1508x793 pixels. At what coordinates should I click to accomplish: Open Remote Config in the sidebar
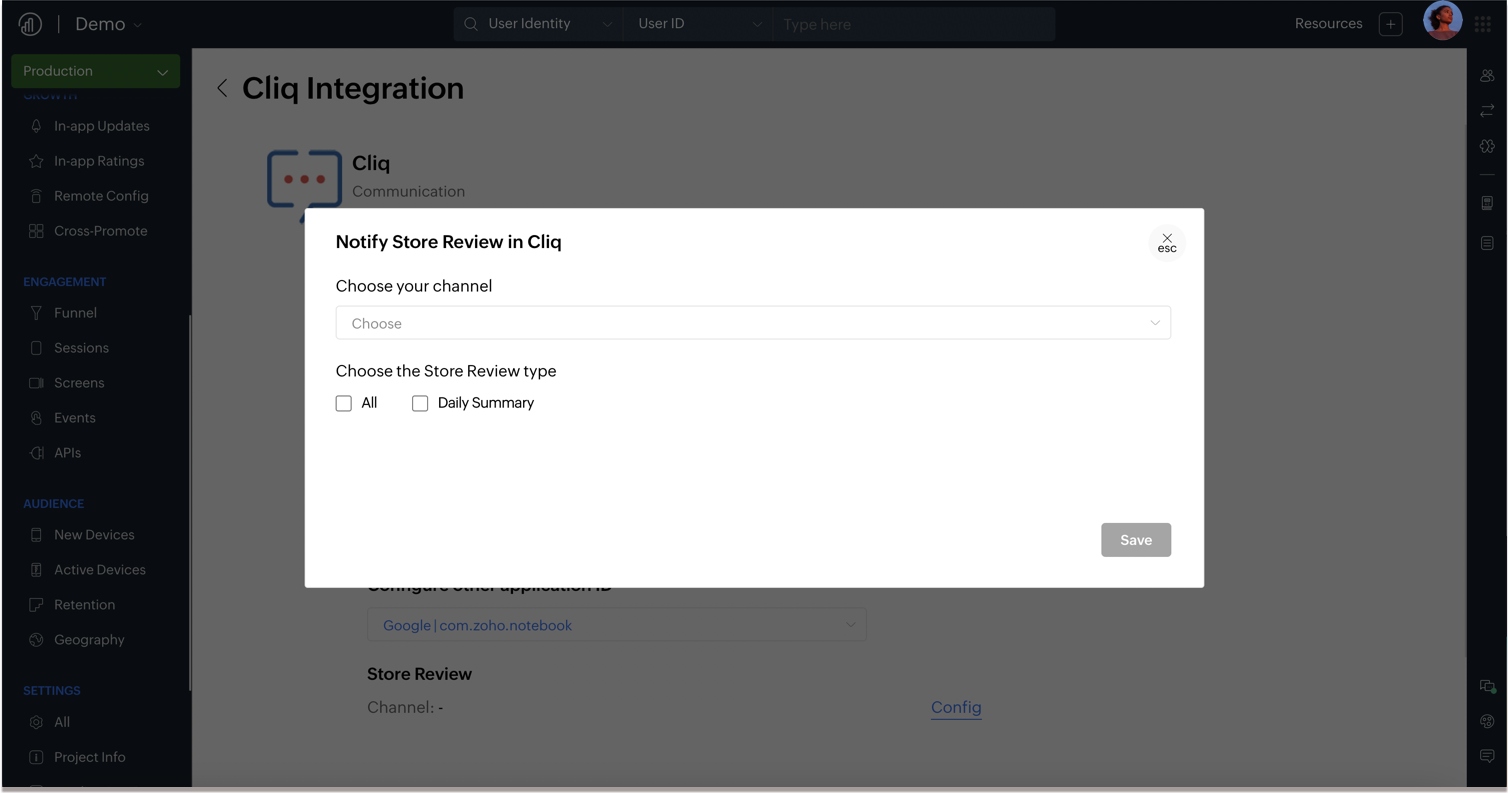[101, 196]
